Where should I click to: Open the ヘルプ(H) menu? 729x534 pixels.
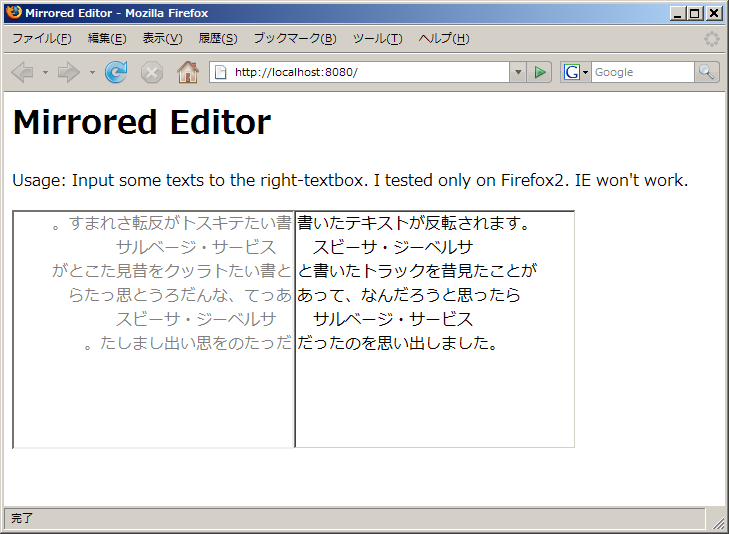point(444,39)
